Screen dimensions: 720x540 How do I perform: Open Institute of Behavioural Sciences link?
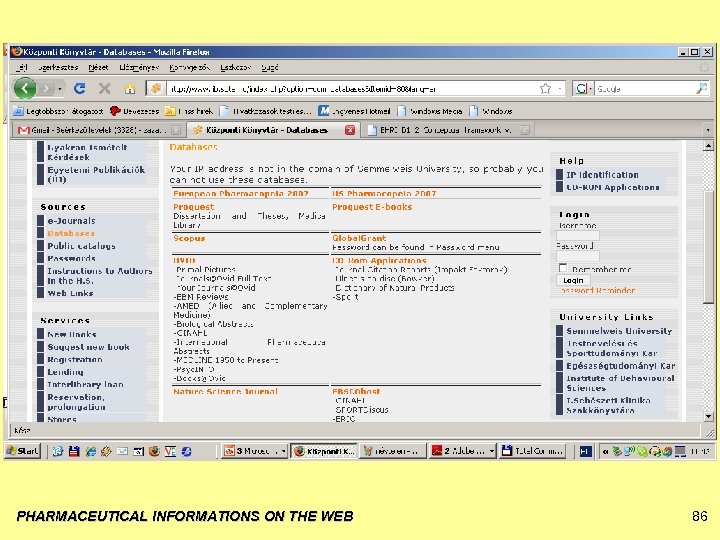click(x=620, y=383)
